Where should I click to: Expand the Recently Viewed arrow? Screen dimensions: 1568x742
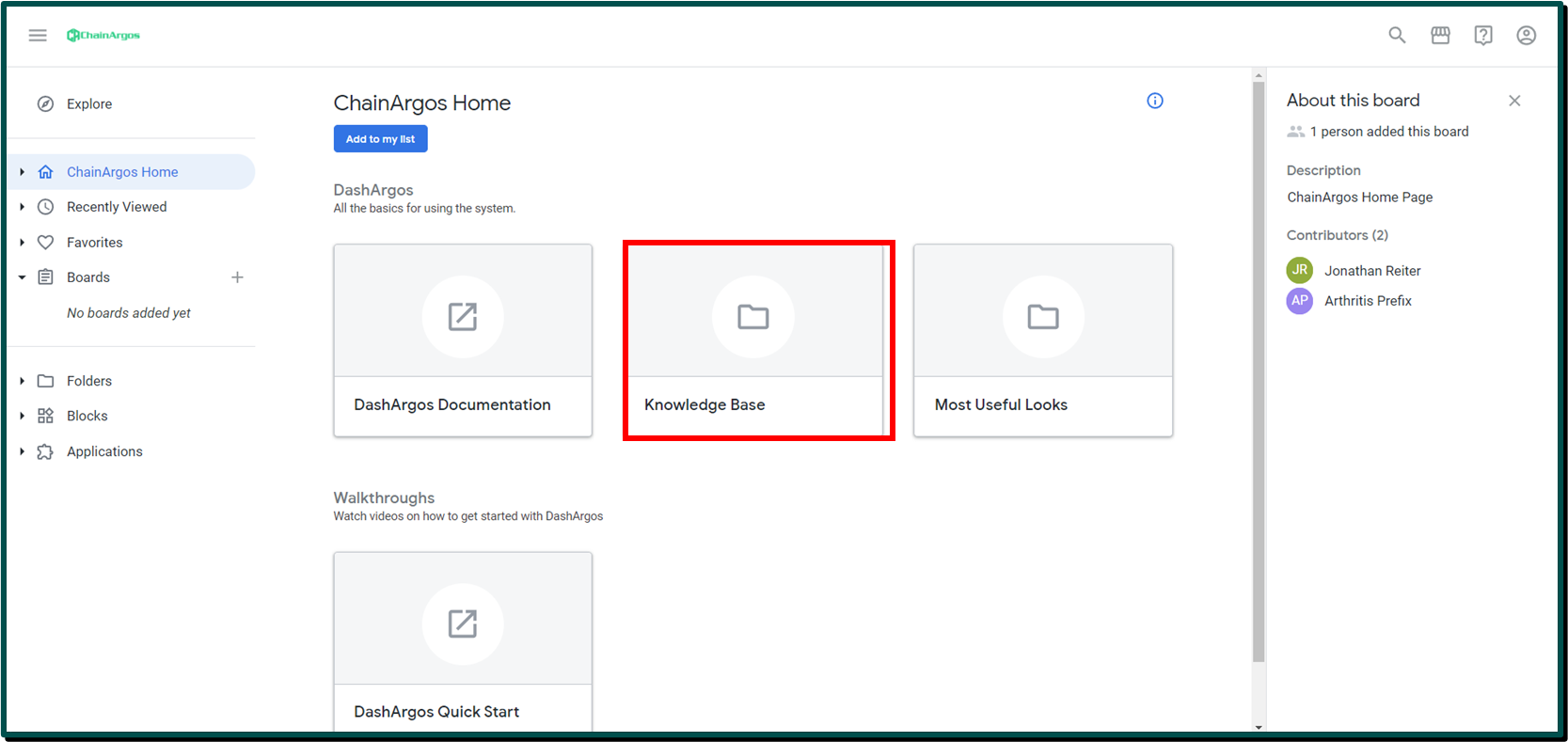click(x=22, y=207)
